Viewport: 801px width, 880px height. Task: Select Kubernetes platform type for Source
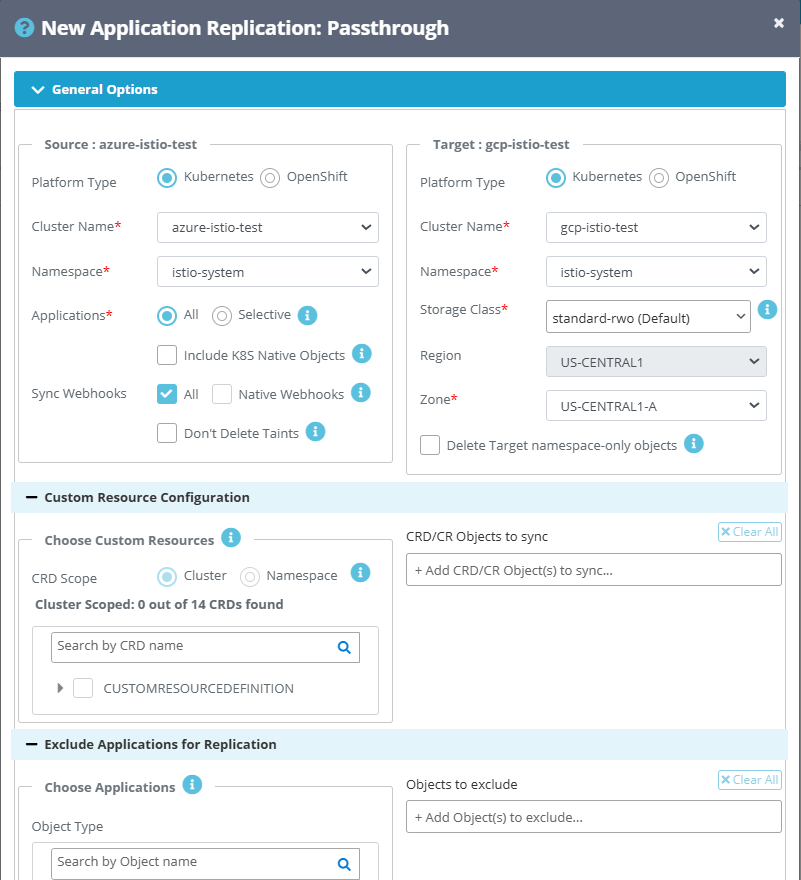click(167, 178)
